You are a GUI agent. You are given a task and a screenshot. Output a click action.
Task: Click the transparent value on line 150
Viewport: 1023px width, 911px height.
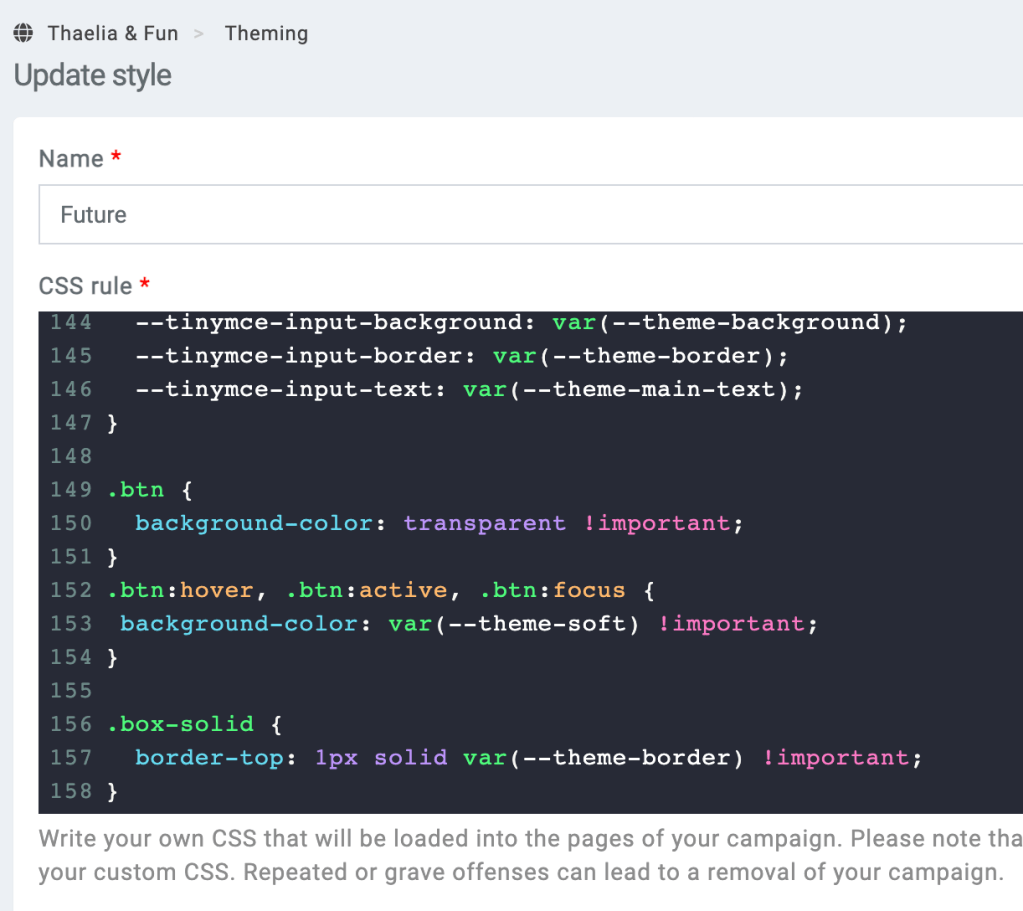click(x=484, y=522)
